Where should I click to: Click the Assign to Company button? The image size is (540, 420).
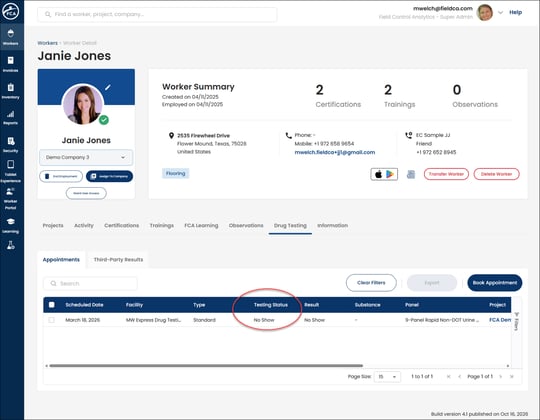click(109, 176)
